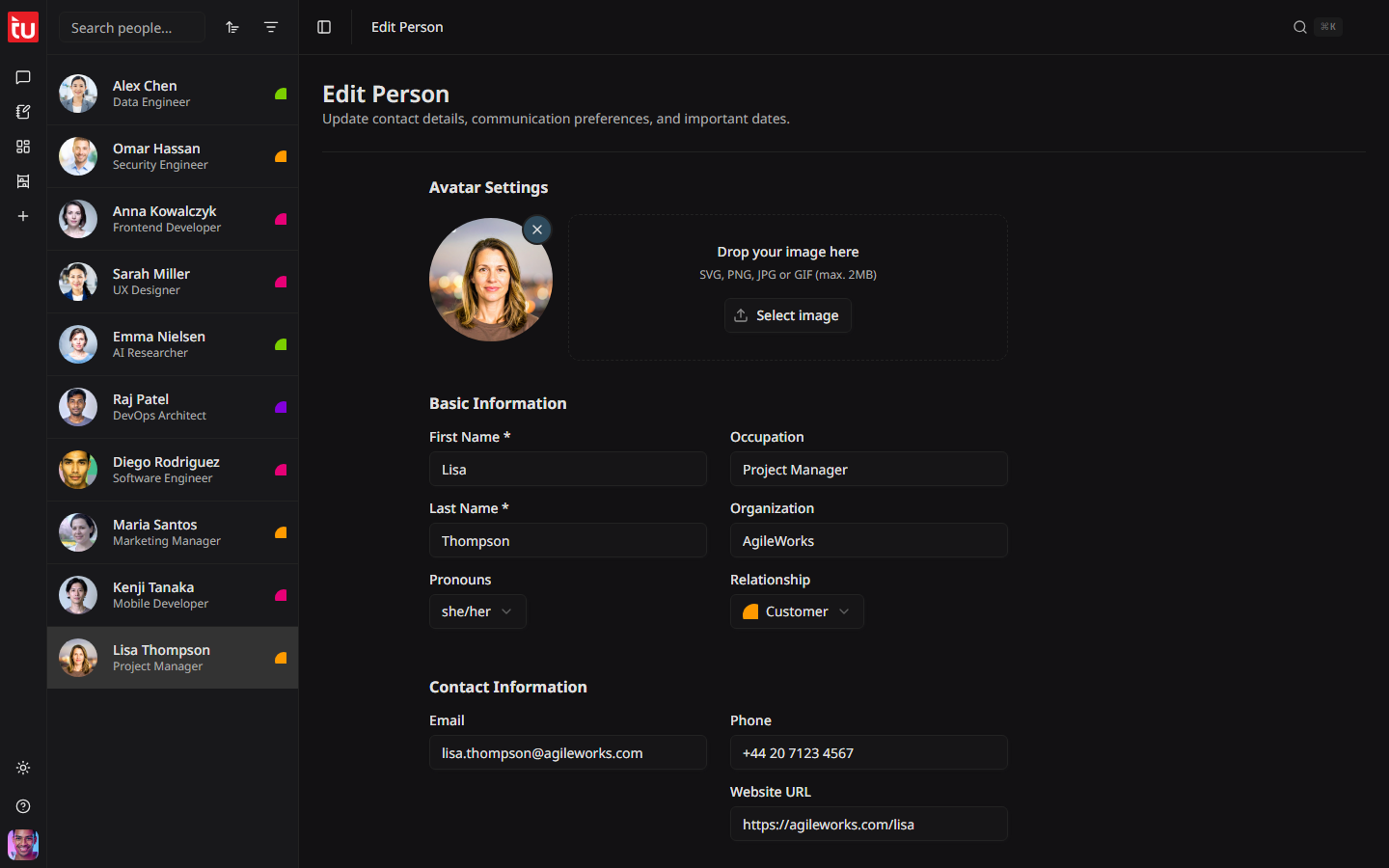Click the search magnifier icon in header
The image size is (1389, 868).
pyautogui.click(x=1300, y=27)
